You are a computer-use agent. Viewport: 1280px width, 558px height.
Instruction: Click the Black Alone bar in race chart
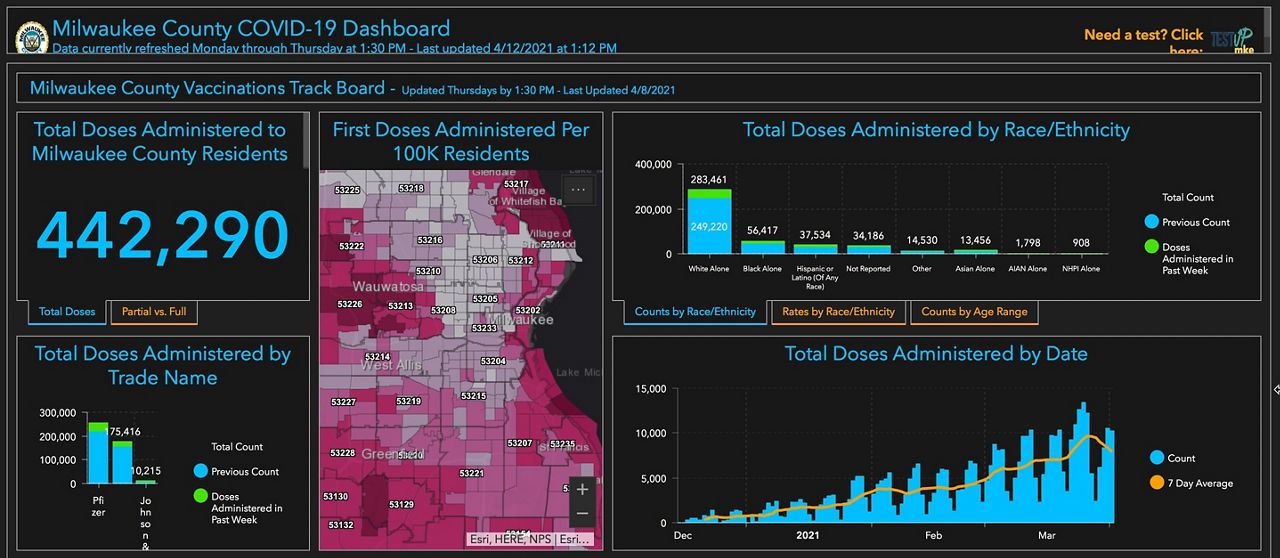pyautogui.click(x=763, y=247)
